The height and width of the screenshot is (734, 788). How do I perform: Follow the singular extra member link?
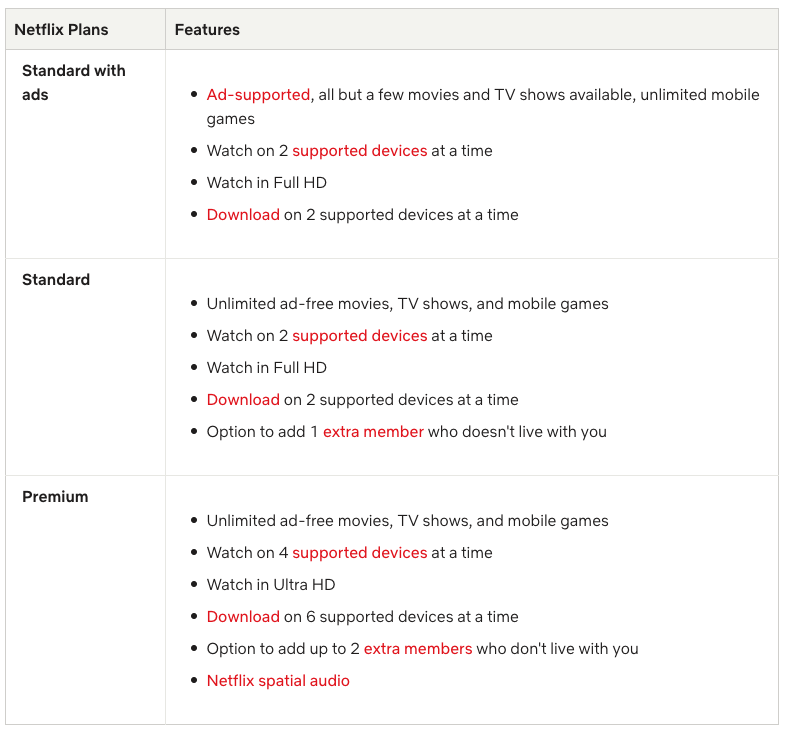coord(373,432)
